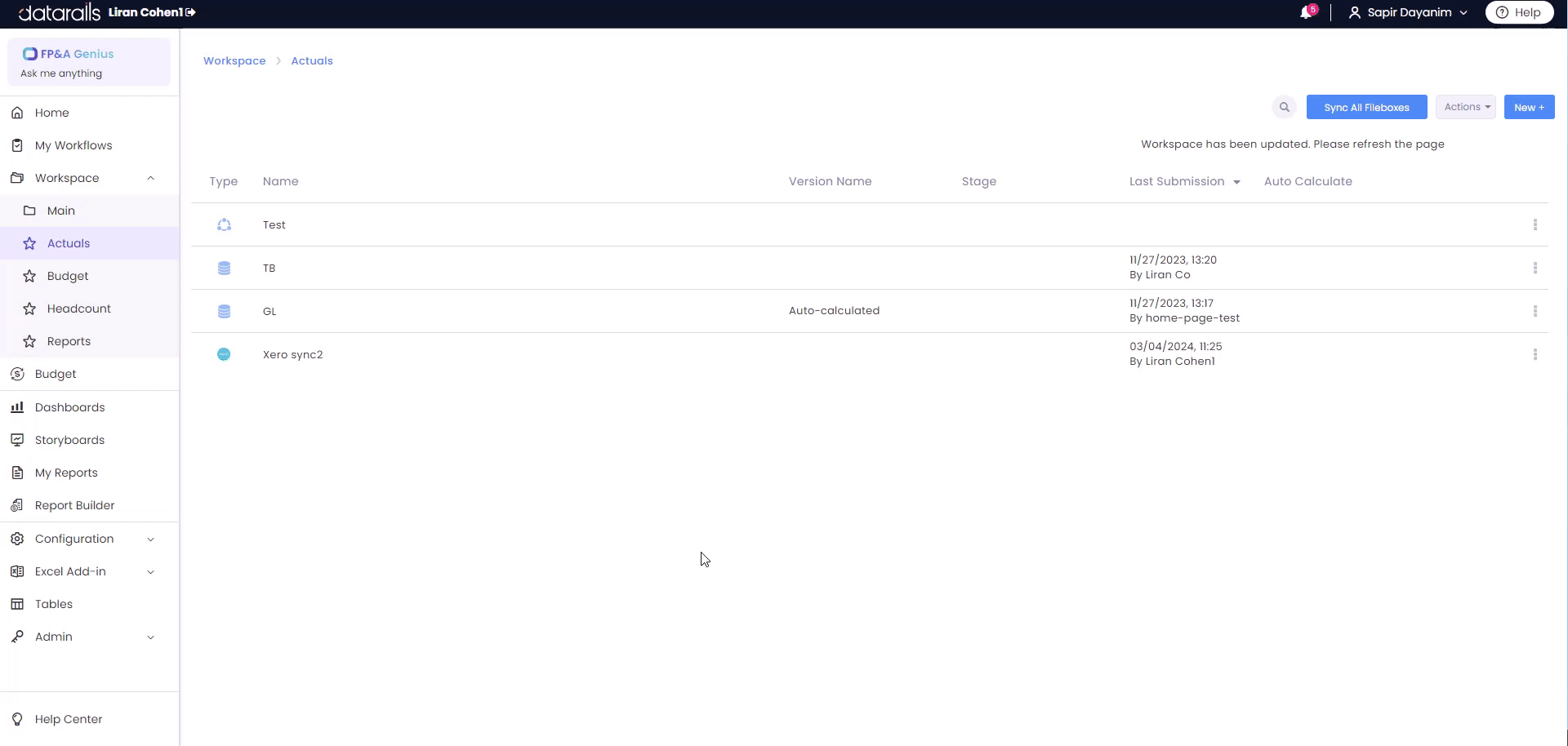Click the Datarails logo
1568x746 pixels.
[60, 12]
